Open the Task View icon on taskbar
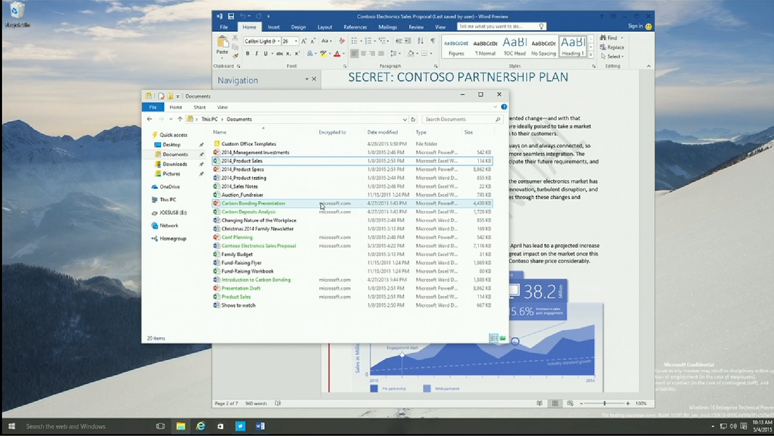The height and width of the screenshot is (437, 774). click(160, 426)
